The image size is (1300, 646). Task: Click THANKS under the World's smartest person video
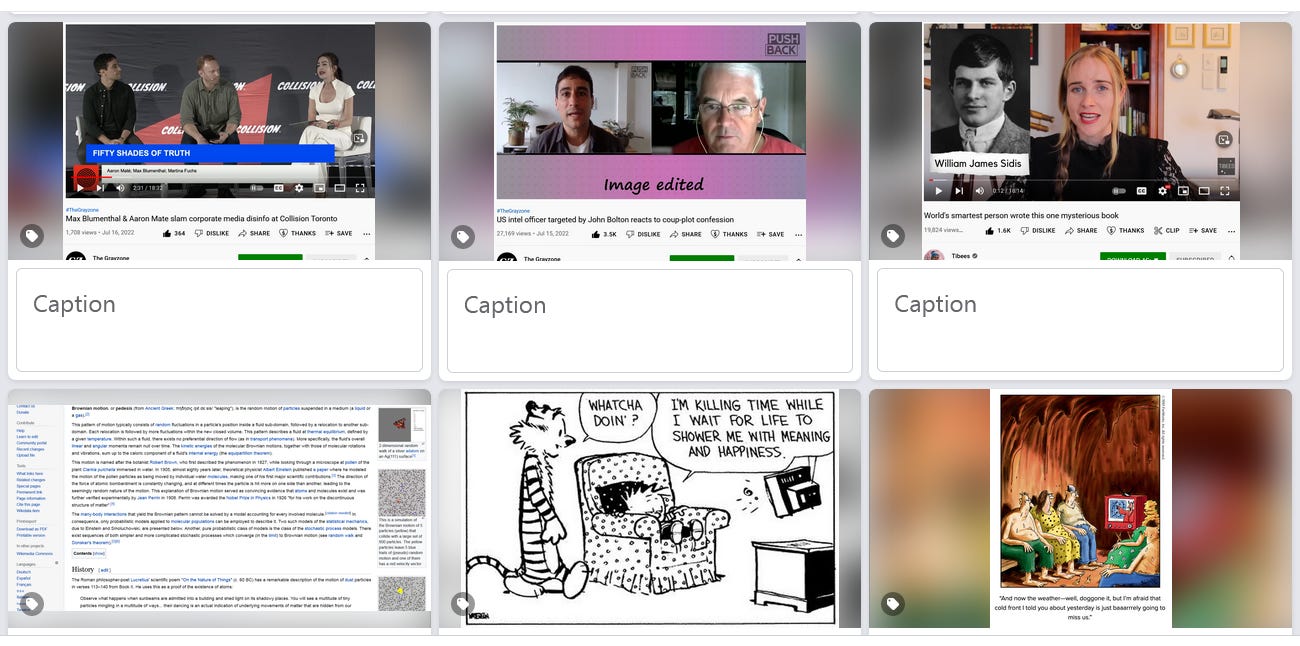[1123, 230]
